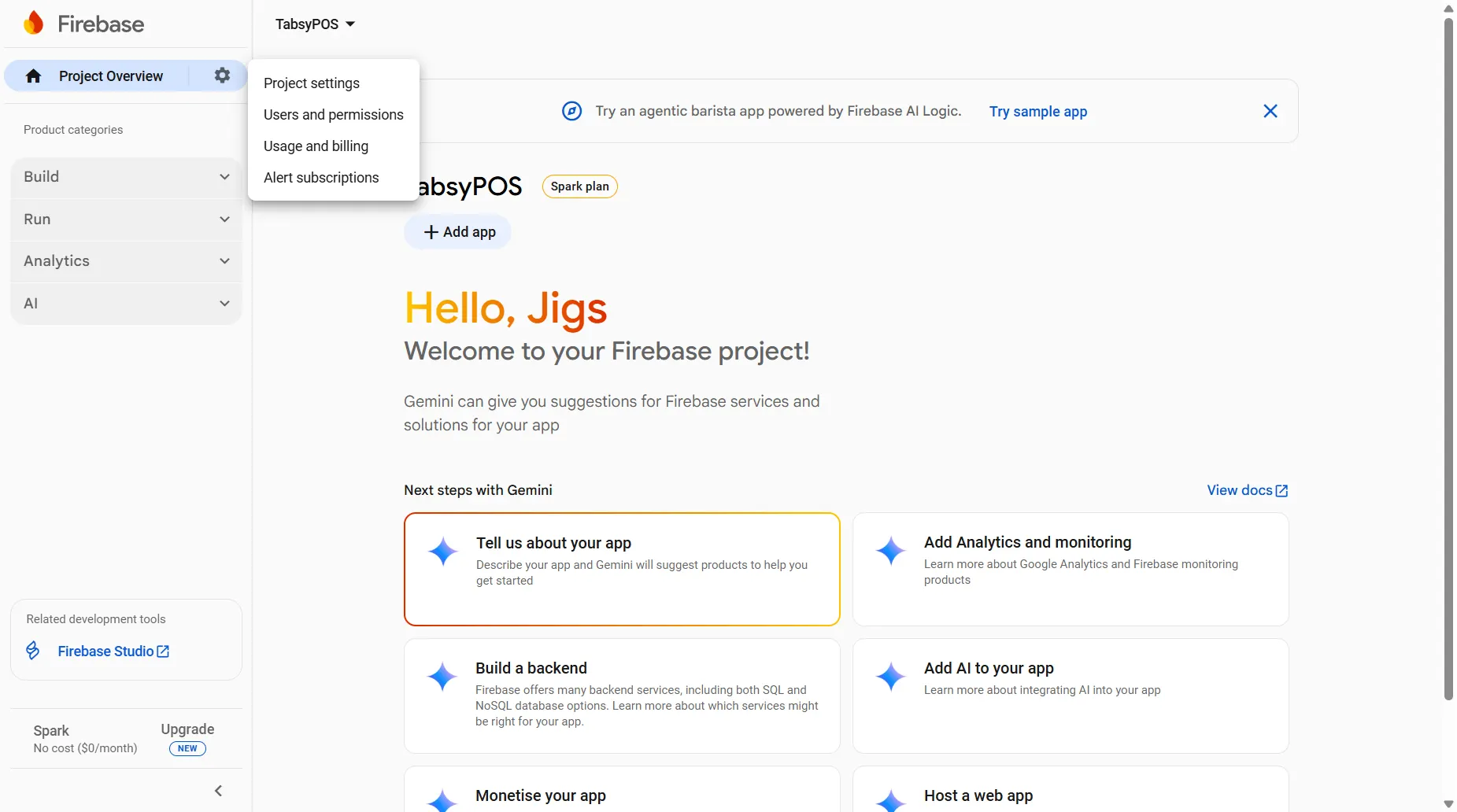The image size is (1457, 812).
Task: Open the Build a backend card
Action: point(622,696)
